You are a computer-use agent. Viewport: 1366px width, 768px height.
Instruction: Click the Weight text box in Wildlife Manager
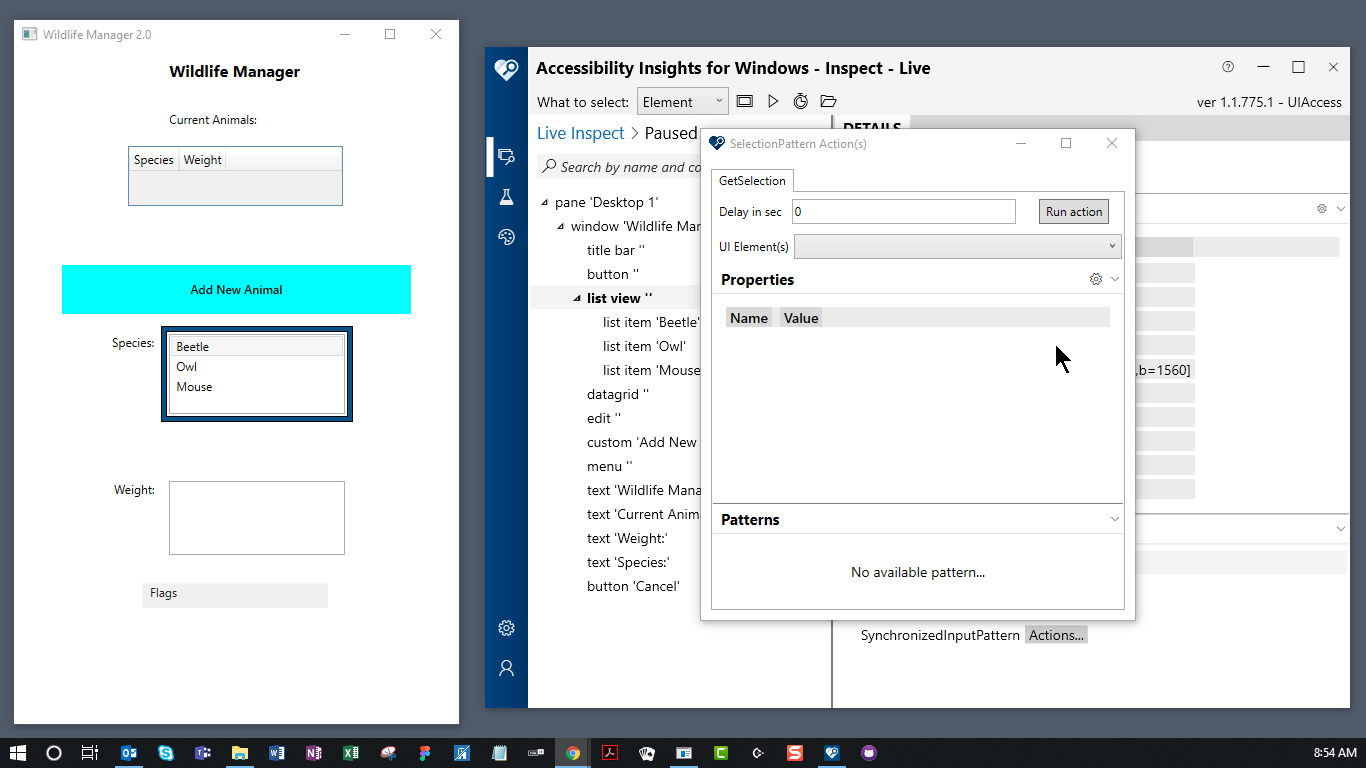pos(257,518)
